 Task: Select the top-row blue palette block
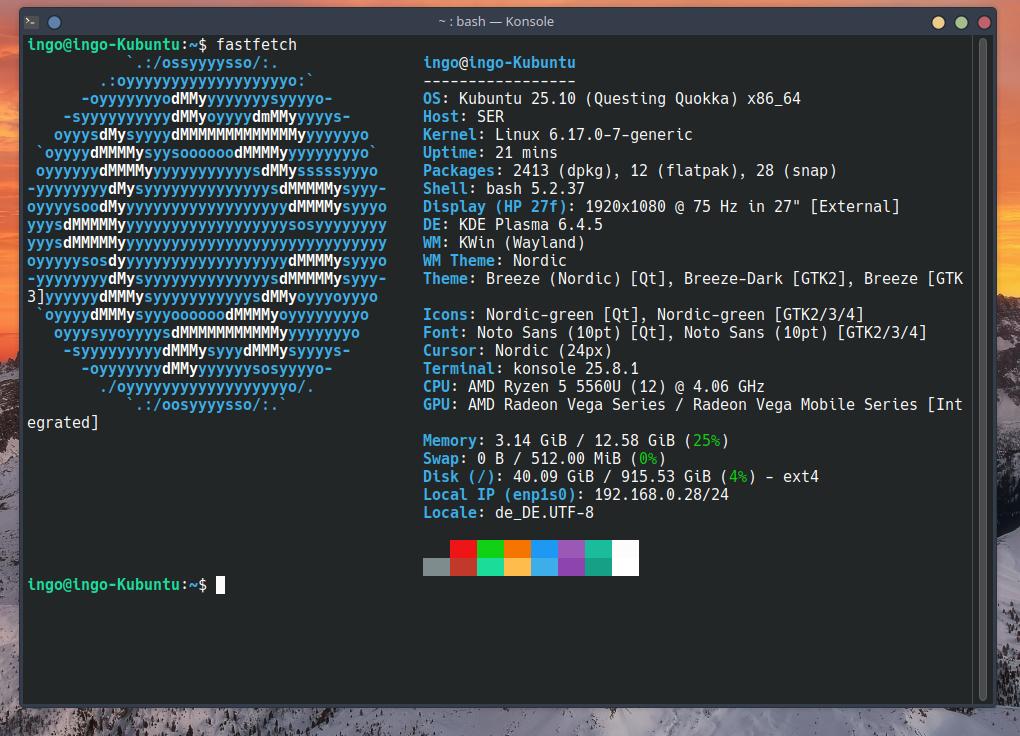(544, 548)
